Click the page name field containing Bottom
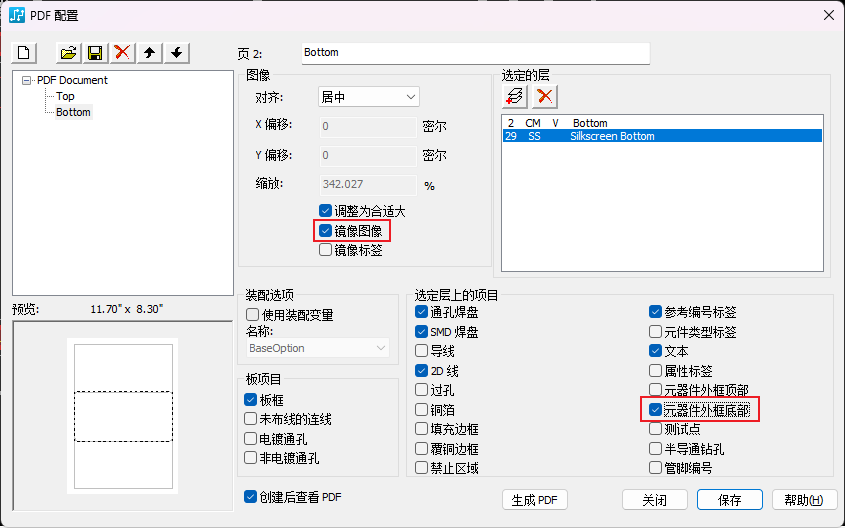This screenshot has width=845, height=528. point(475,53)
